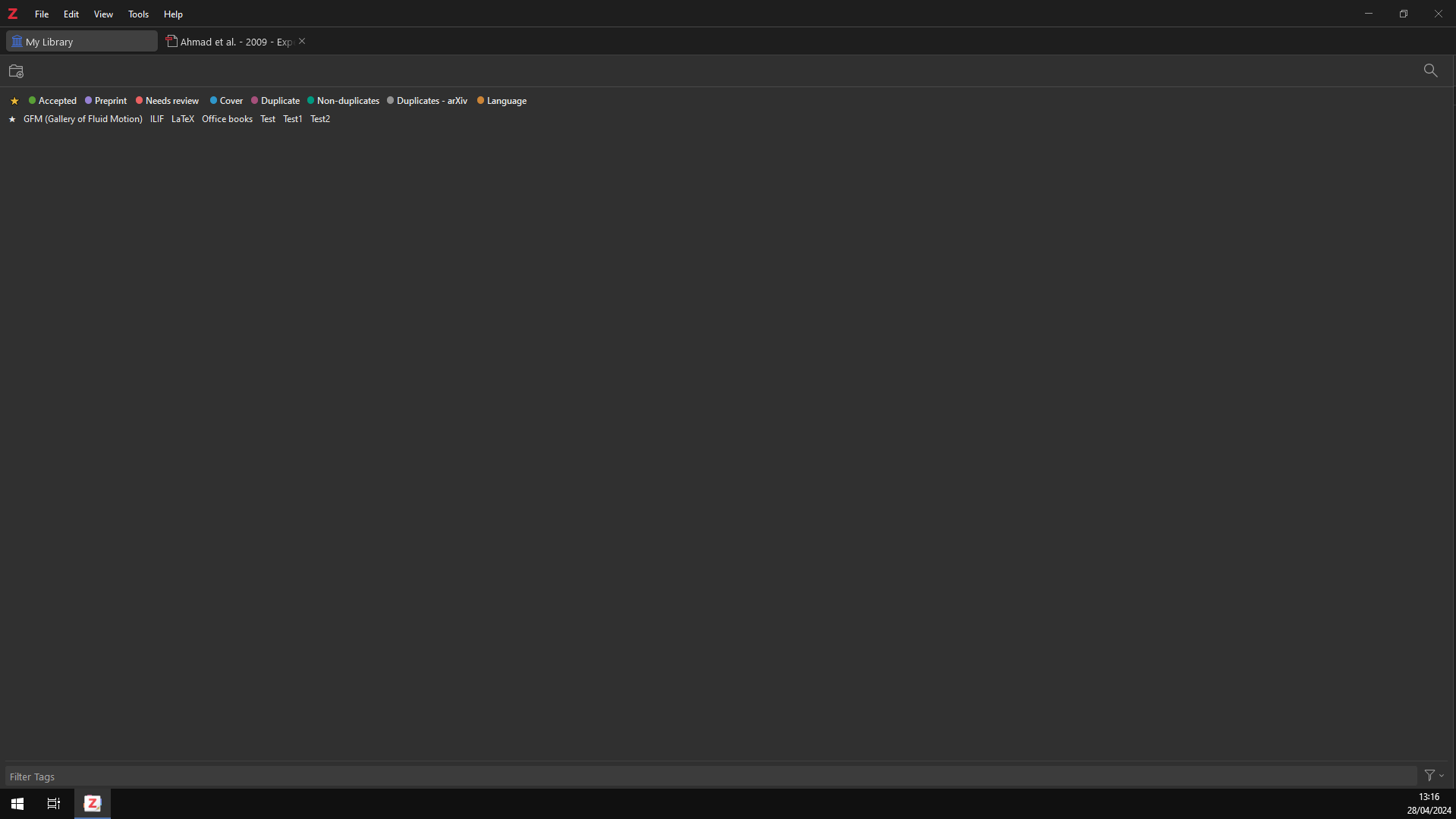Select the Office books tag
Image resolution: width=1456 pixels, height=819 pixels.
[x=227, y=119]
